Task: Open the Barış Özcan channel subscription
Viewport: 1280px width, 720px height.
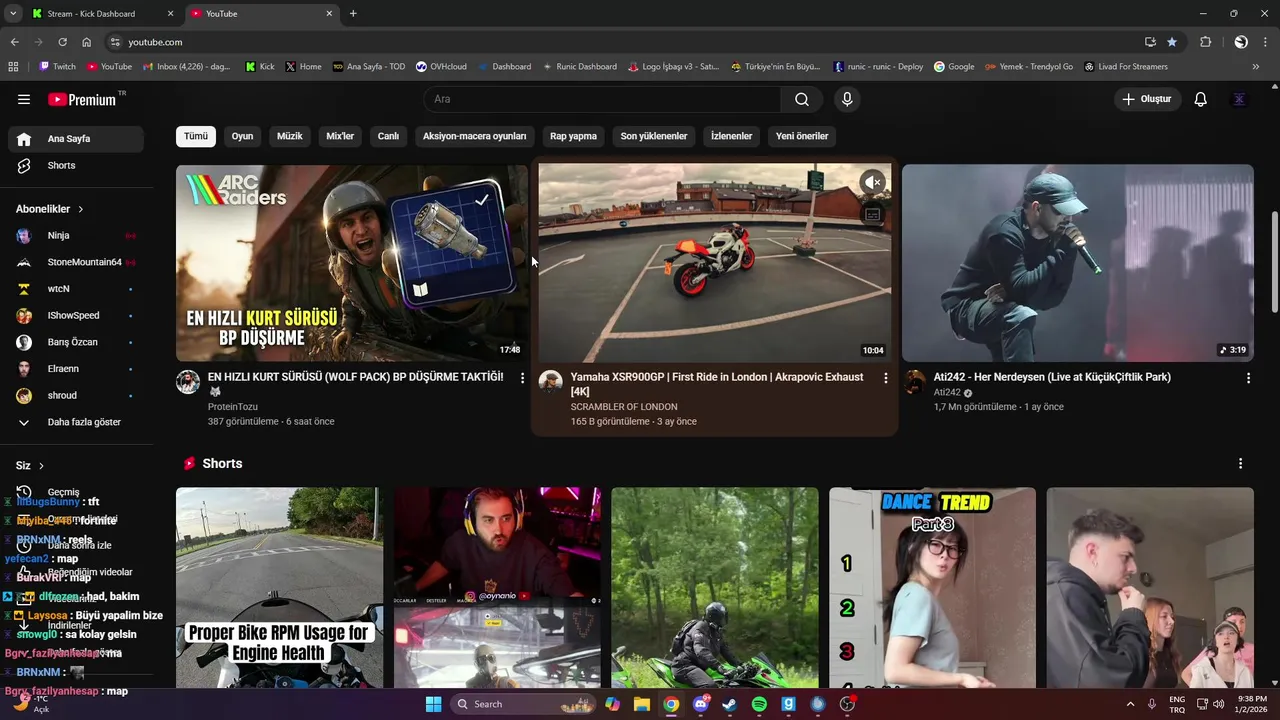Action: pyautogui.click(x=76, y=342)
